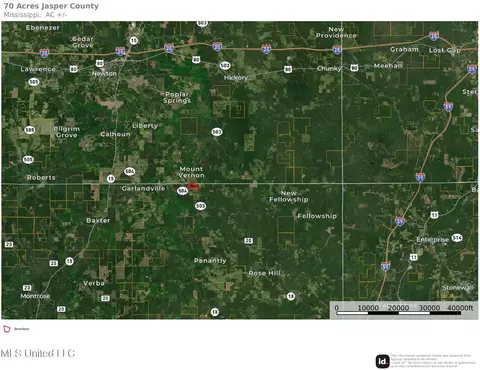Click the Enterprise town label

[433, 240]
